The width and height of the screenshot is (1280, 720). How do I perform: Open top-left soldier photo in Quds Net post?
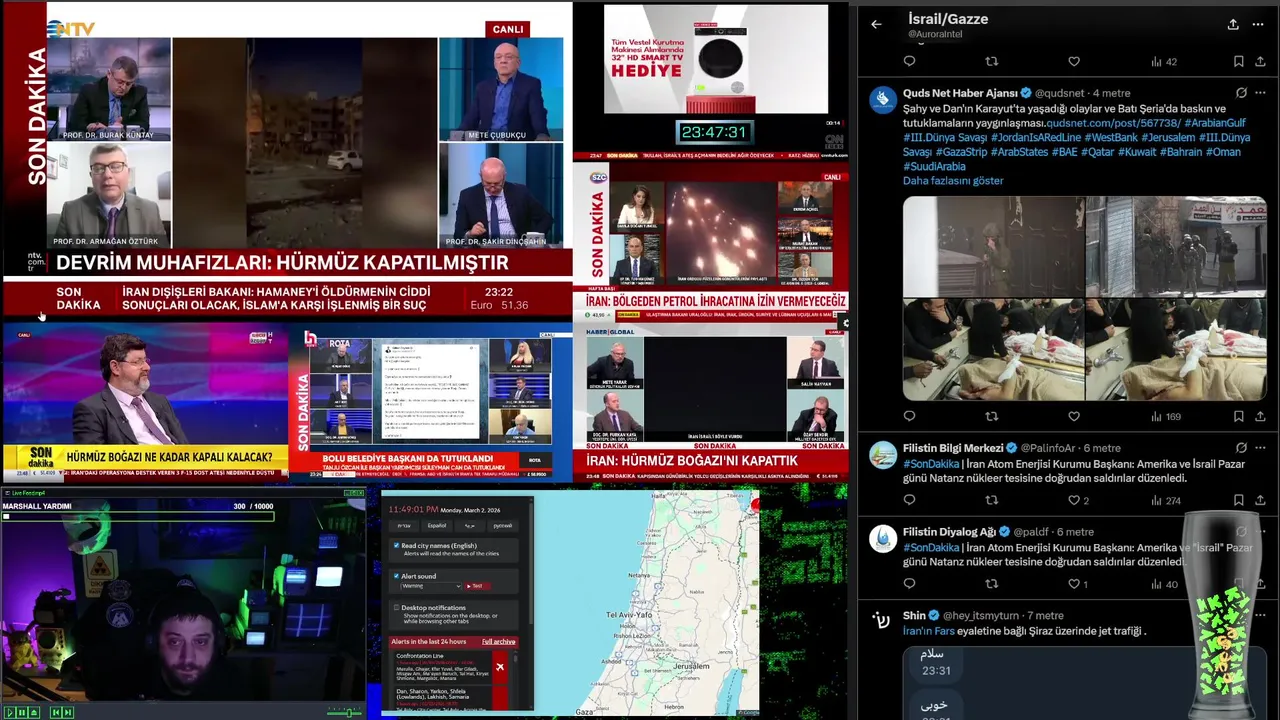(x=993, y=246)
